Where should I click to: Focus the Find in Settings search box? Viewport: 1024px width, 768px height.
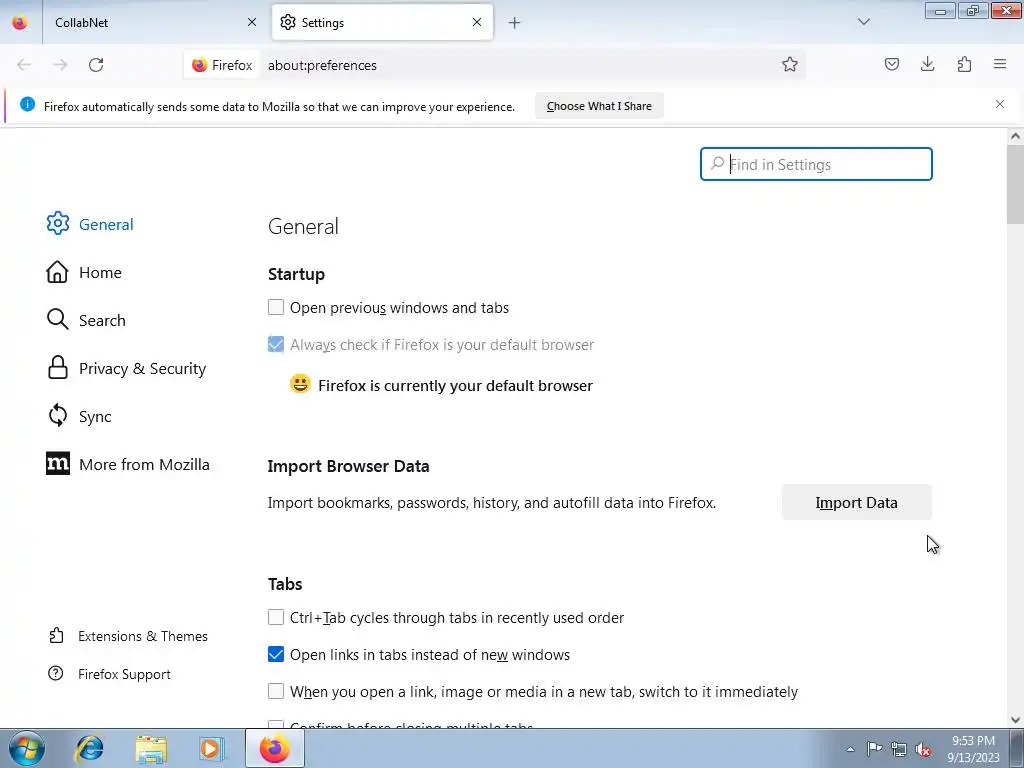[816, 164]
